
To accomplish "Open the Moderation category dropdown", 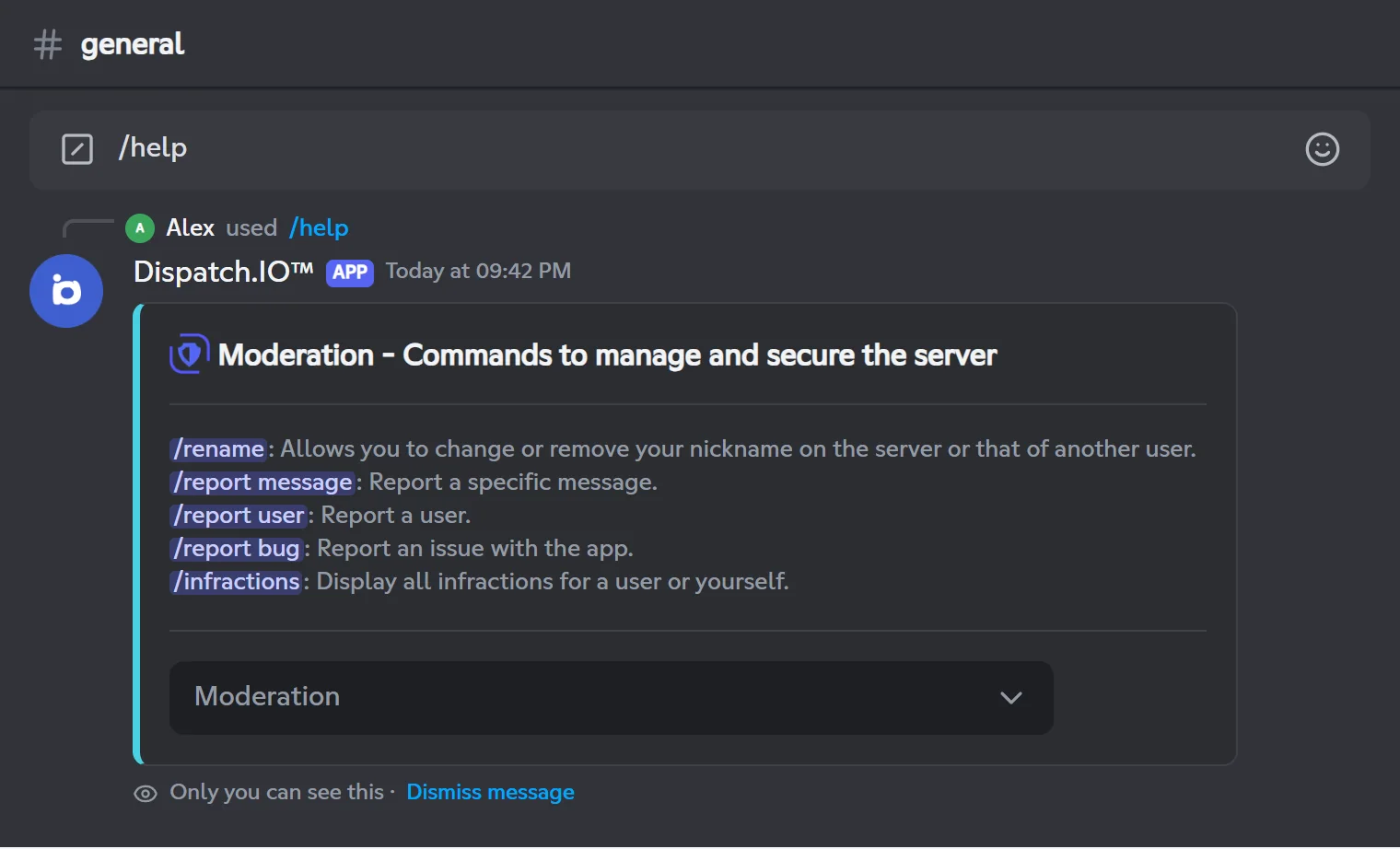I will (x=611, y=697).
